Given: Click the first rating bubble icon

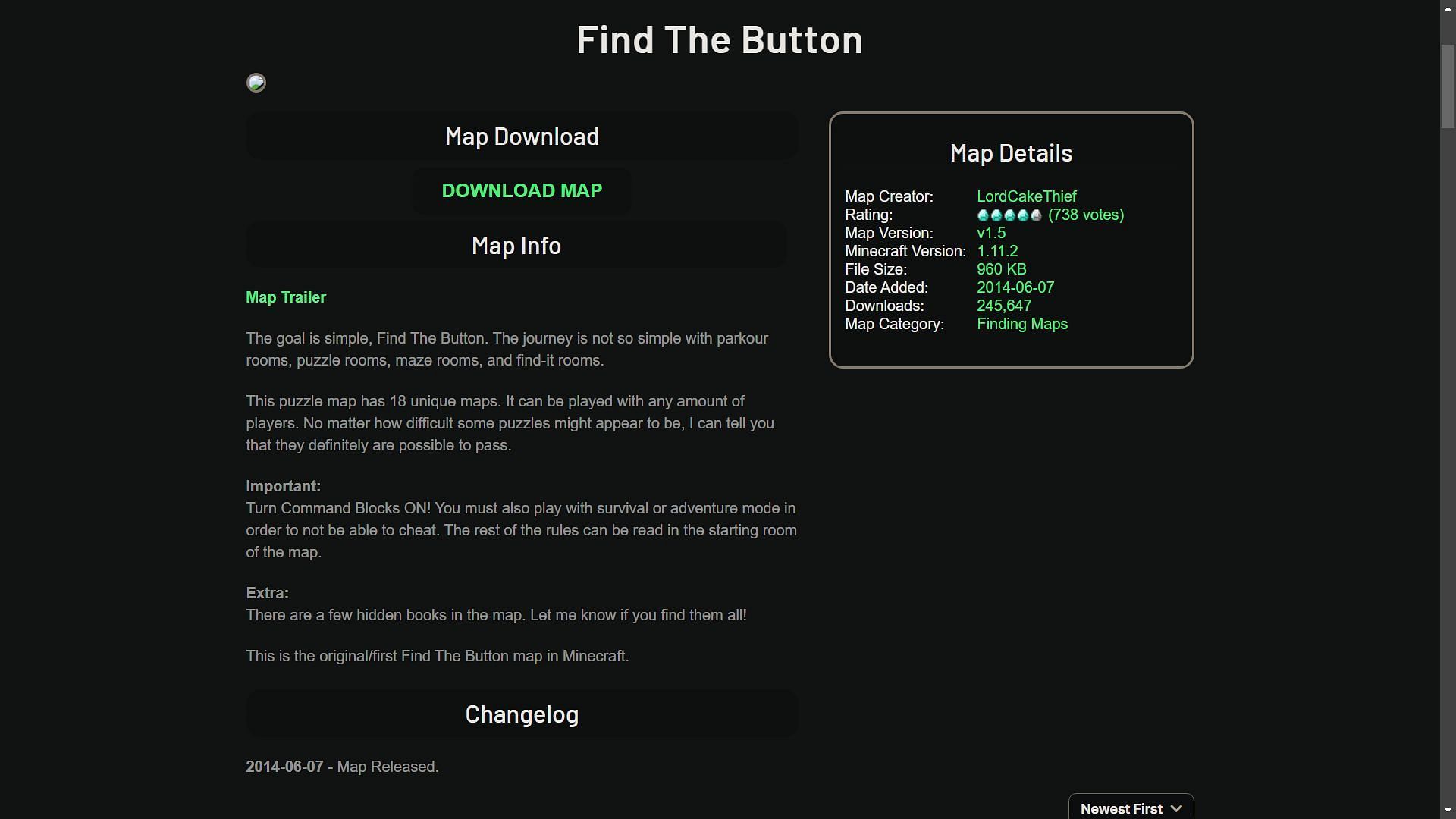Looking at the screenshot, I should click(982, 215).
